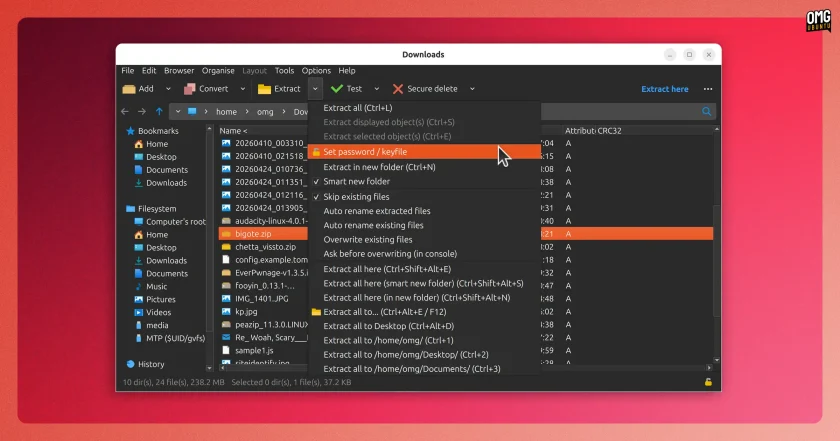
Task: Click the padlock icon in status bar
Action: pyautogui.click(x=708, y=382)
